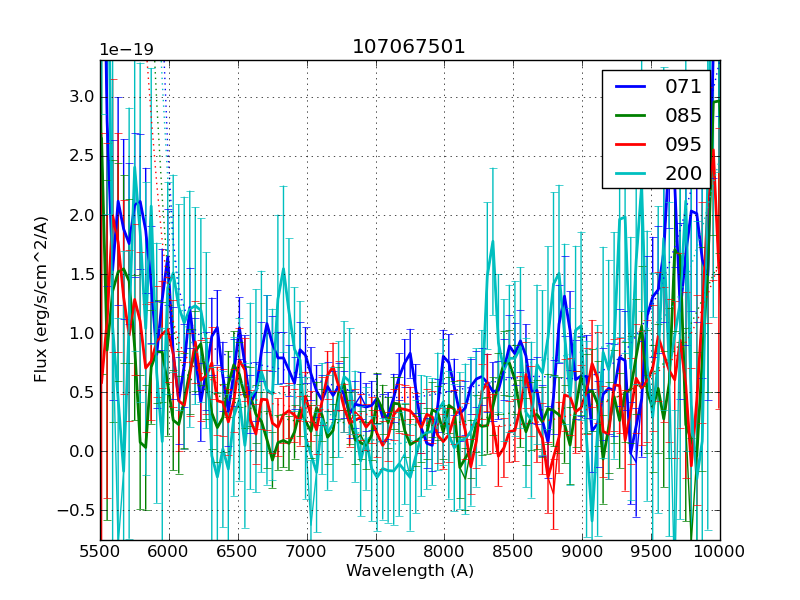Click the 8500 x-axis tick label
The height and width of the screenshot is (600, 800).
coord(514,552)
